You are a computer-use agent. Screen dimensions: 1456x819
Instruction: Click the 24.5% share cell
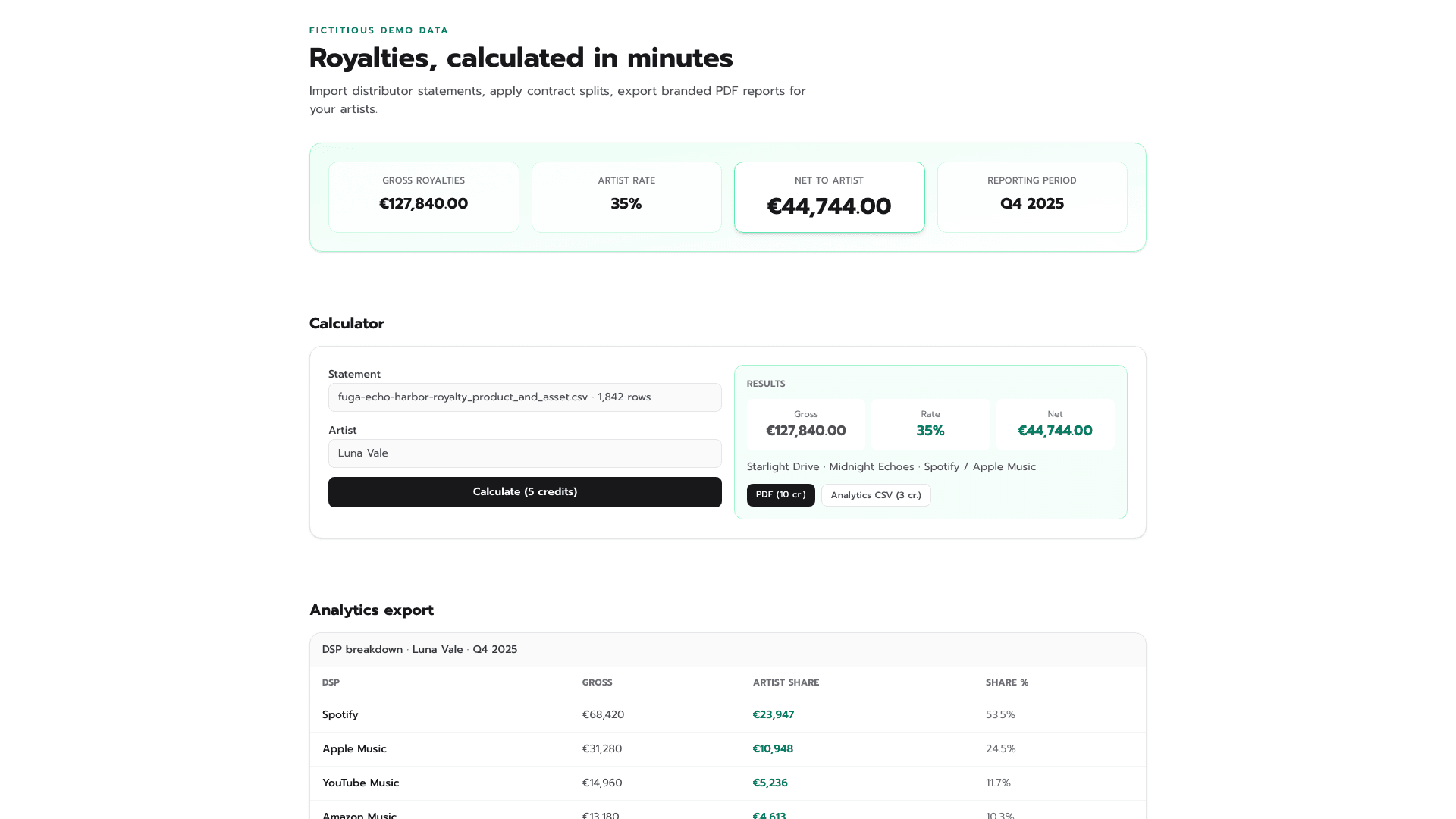click(1000, 749)
